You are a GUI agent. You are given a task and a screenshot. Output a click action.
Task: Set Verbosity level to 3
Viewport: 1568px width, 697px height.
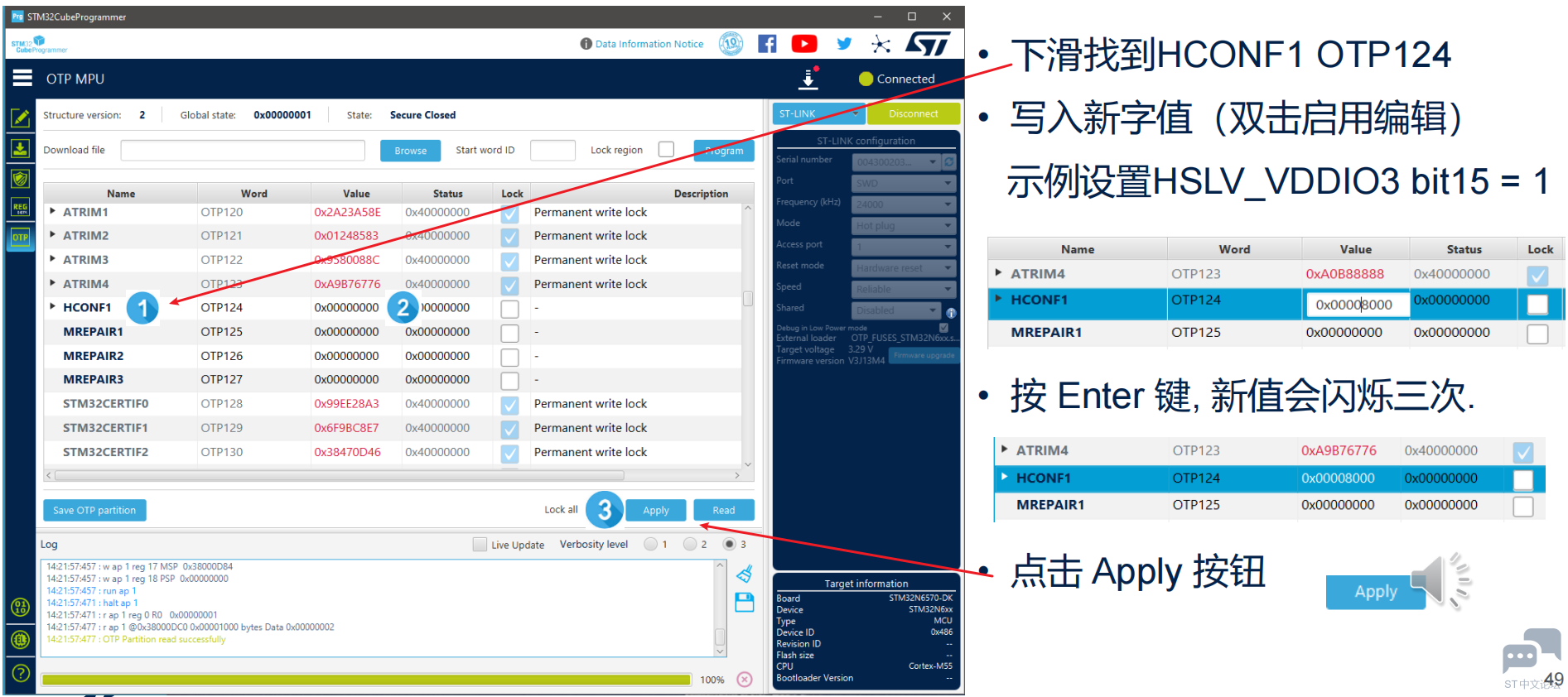coord(729,545)
